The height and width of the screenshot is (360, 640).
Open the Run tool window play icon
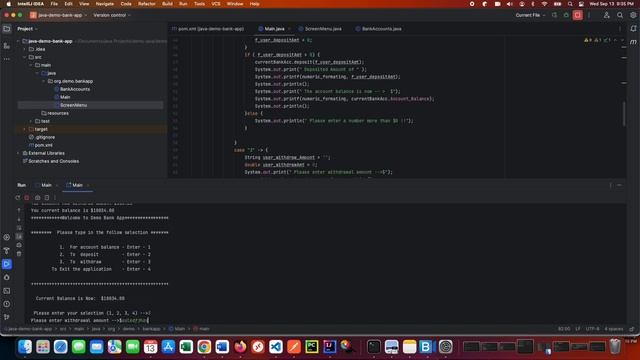[7, 264]
